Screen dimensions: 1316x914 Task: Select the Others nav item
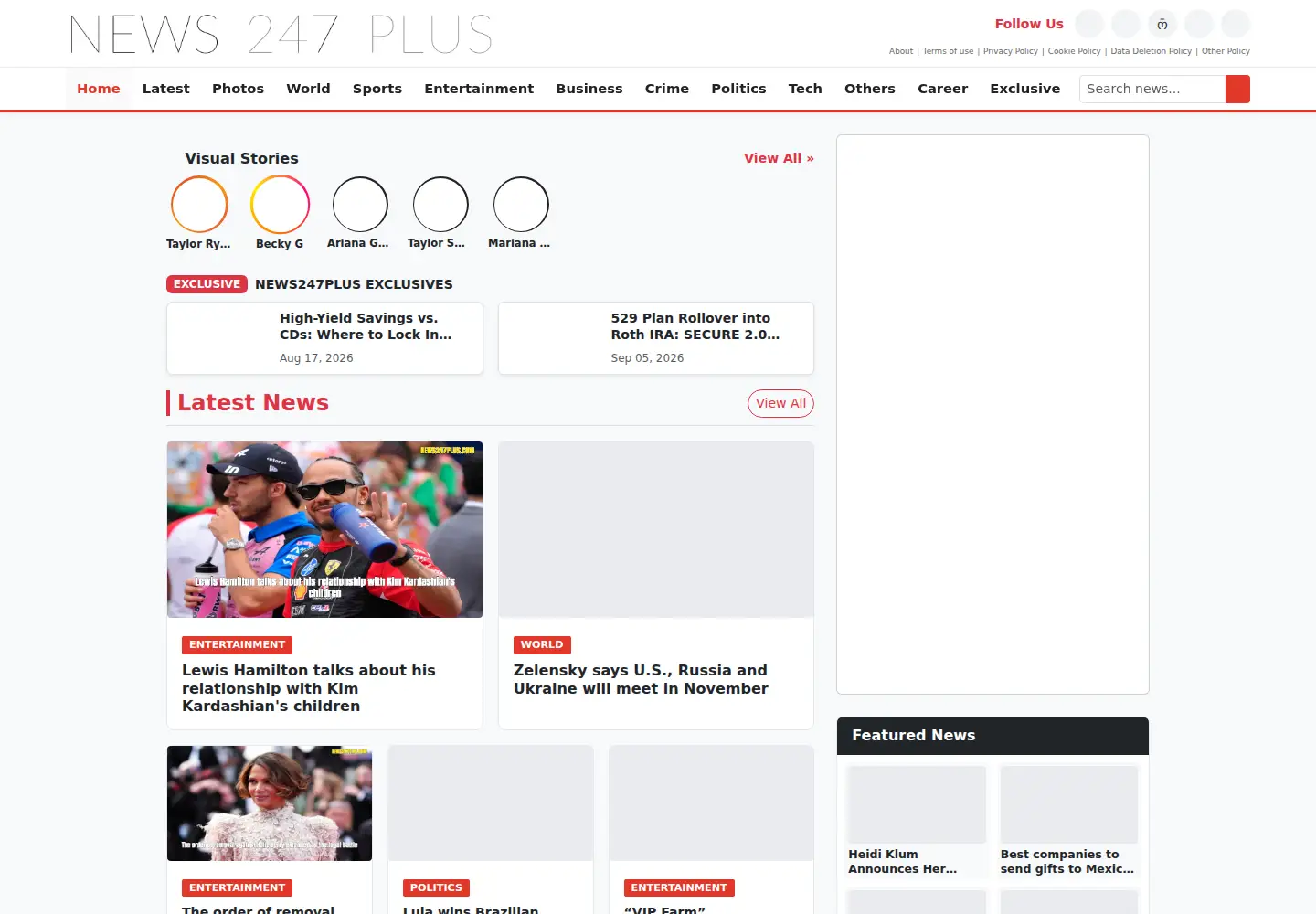click(x=870, y=89)
